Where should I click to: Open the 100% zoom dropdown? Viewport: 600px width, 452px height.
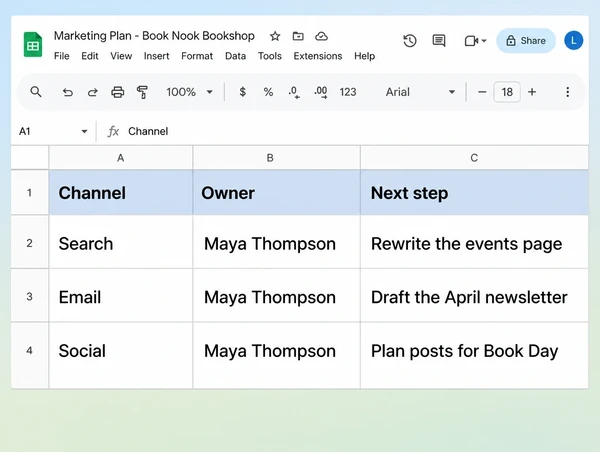point(189,92)
